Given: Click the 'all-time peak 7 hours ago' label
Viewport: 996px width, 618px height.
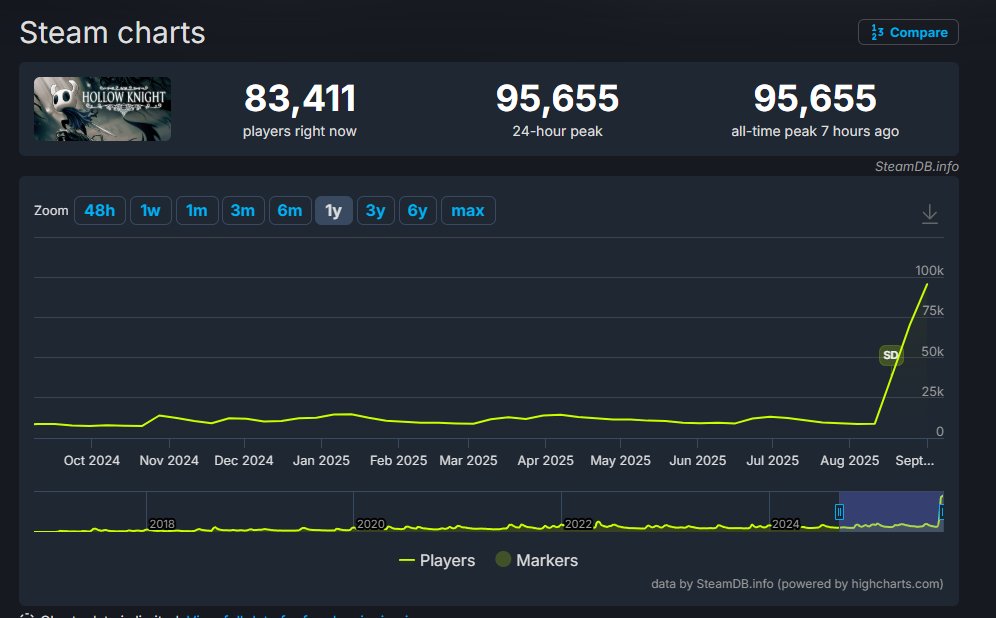Looking at the screenshot, I should (815, 131).
